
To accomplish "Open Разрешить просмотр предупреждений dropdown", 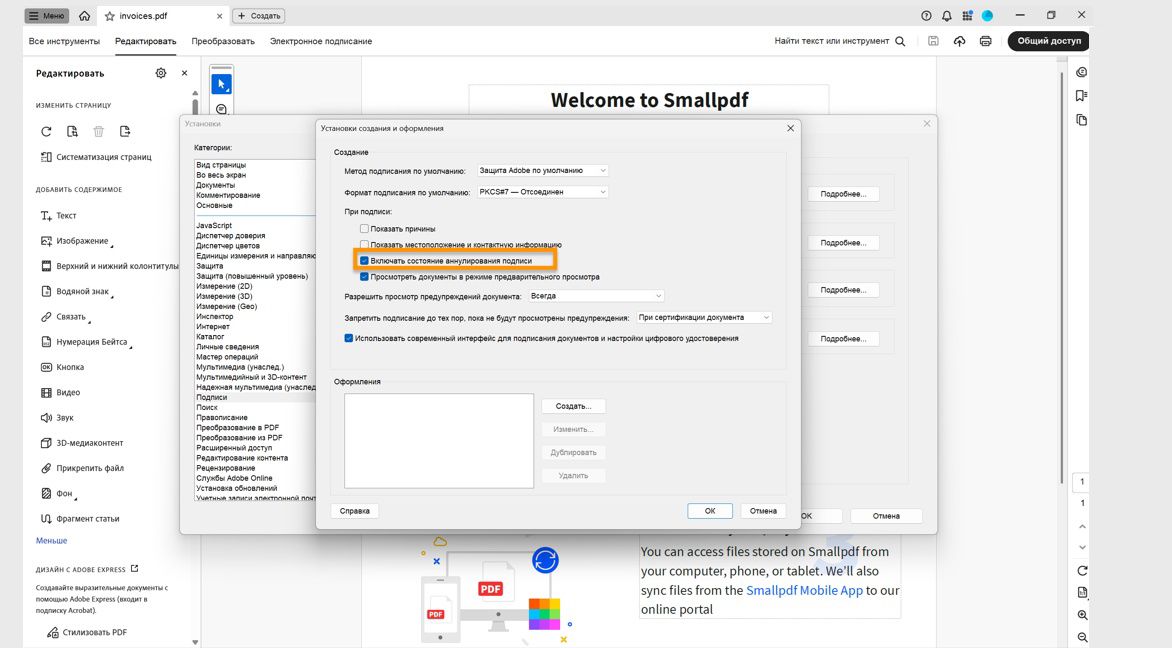I will tap(596, 296).
